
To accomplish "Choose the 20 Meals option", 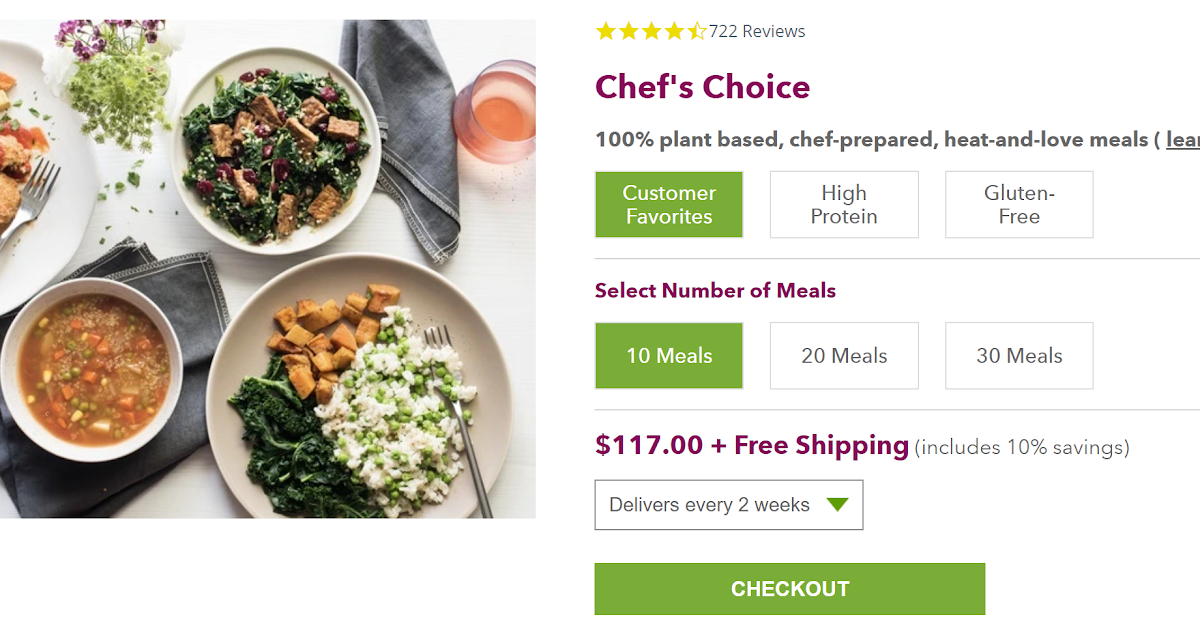I will tap(844, 355).
